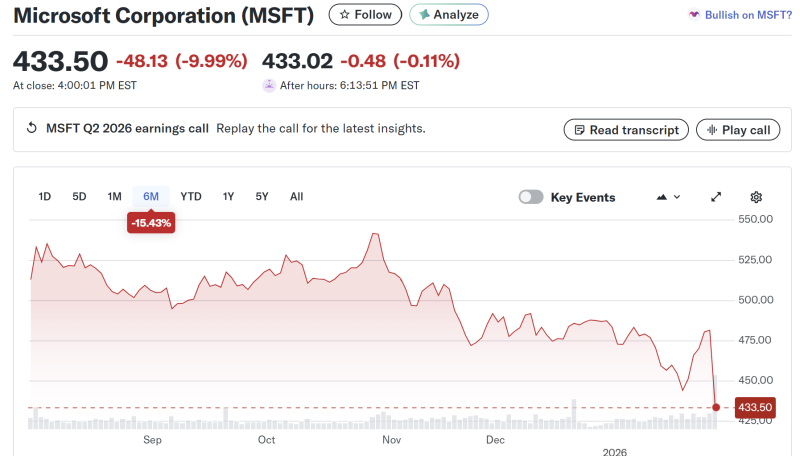Open the chart settings gear icon
Viewport: 800px width, 456px height.
pyautogui.click(x=756, y=197)
